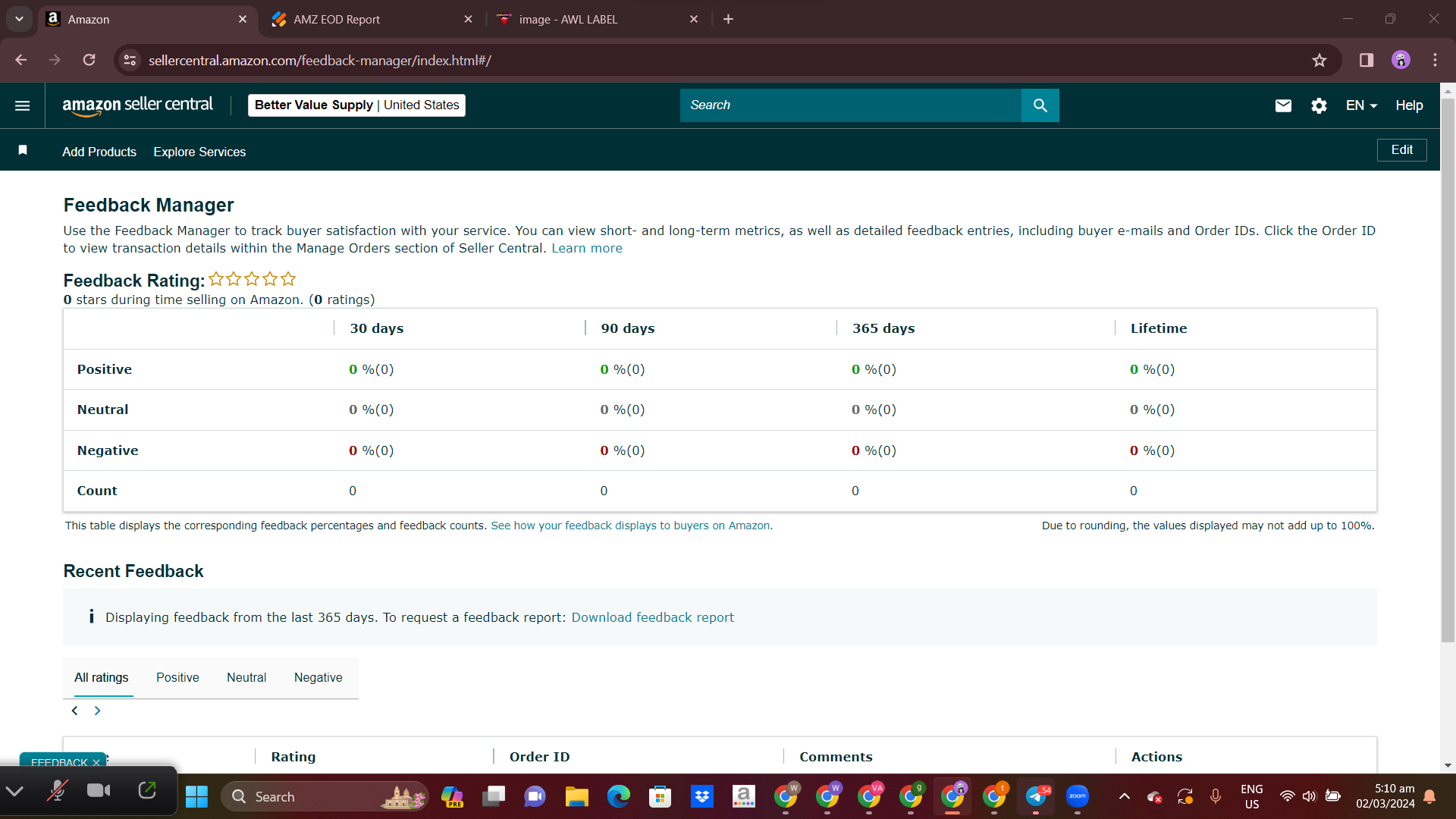Open the settings gear menu
Image resolution: width=1456 pixels, height=819 pixels.
(x=1319, y=105)
